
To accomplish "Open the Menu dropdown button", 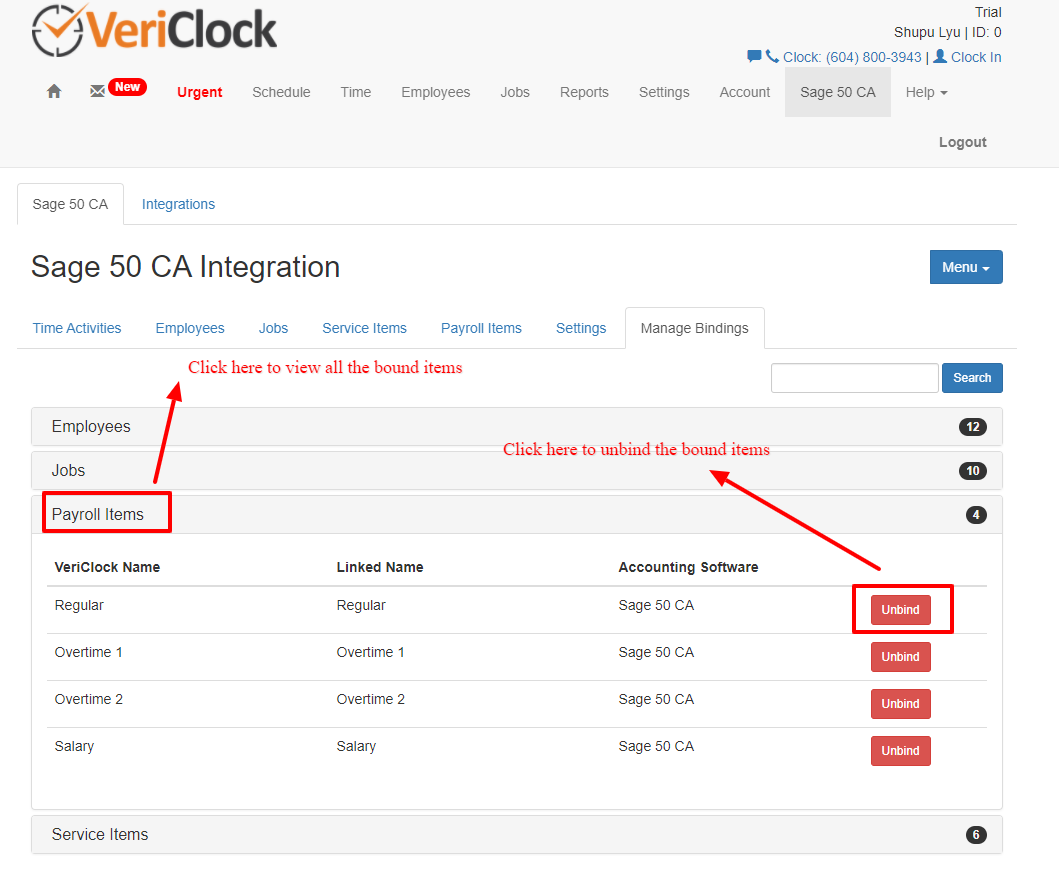I will 966,267.
